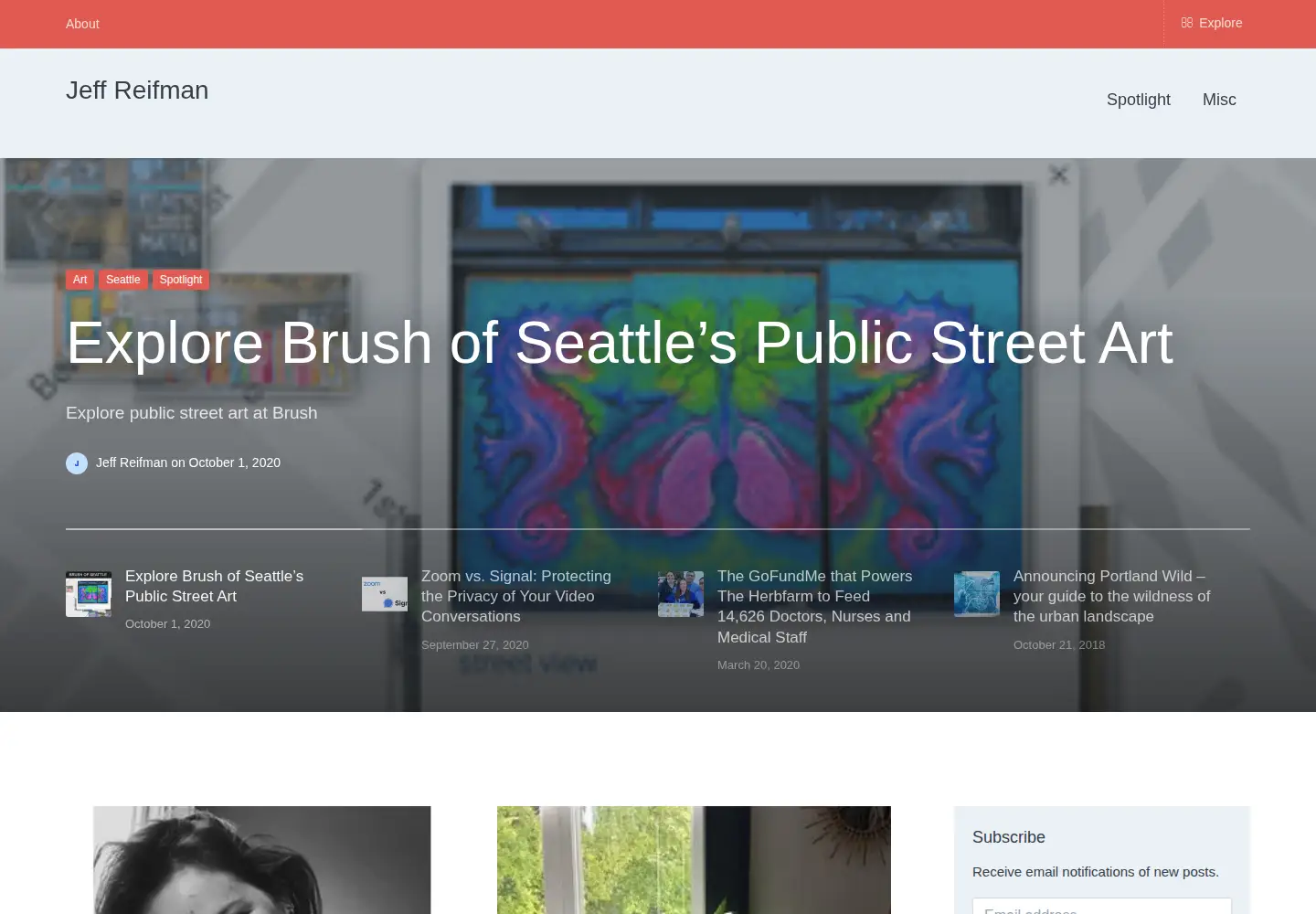Click the Explore grid icon
The image size is (1316, 914).
(x=1187, y=23)
